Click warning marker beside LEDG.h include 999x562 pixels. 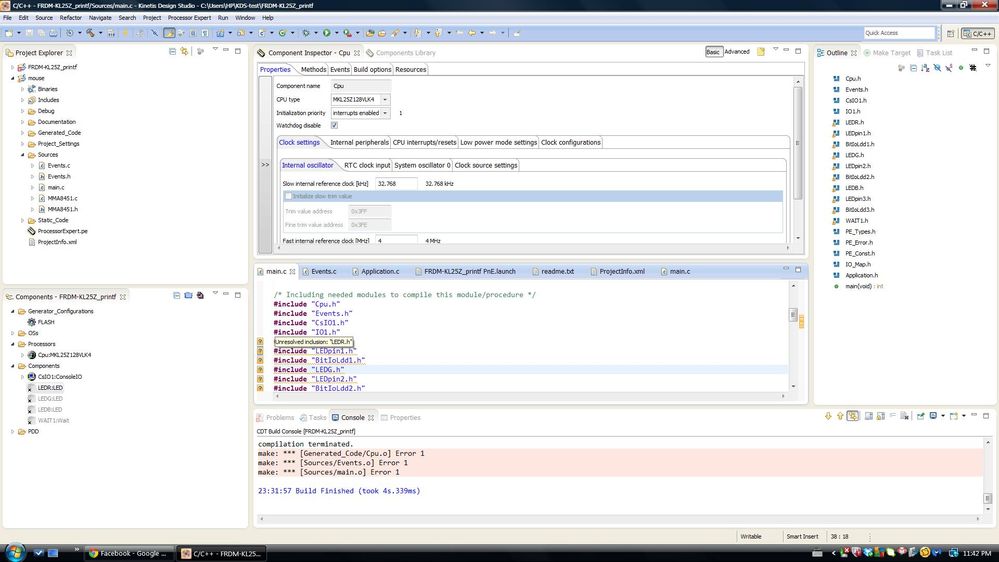[x=260, y=370]
